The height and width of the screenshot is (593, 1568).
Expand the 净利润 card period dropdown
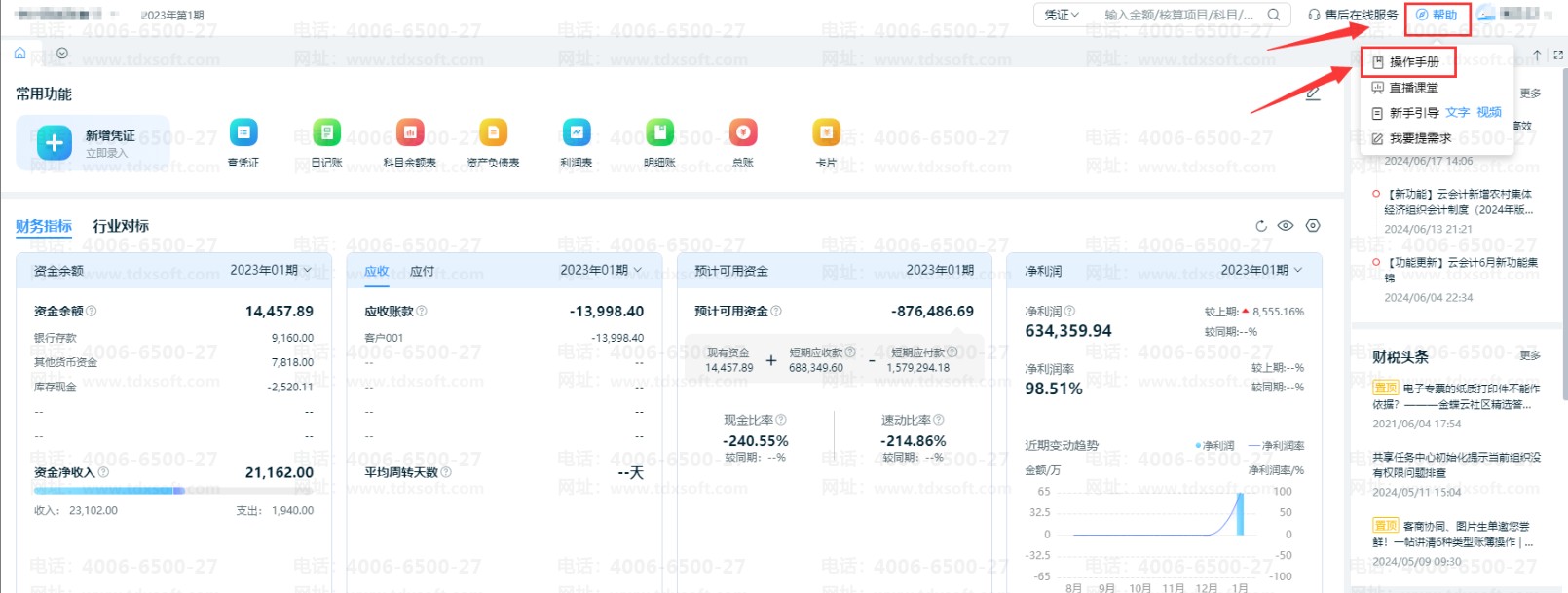tap(1261, 270)
